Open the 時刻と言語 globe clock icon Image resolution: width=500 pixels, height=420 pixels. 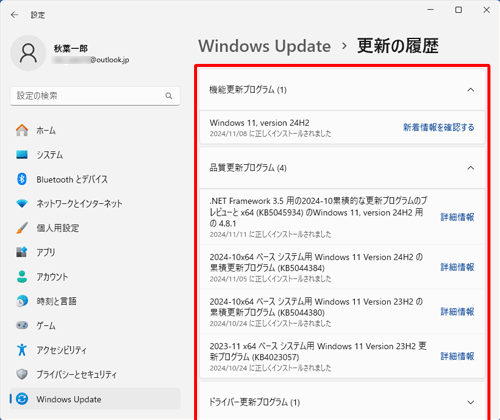(22, 301)
